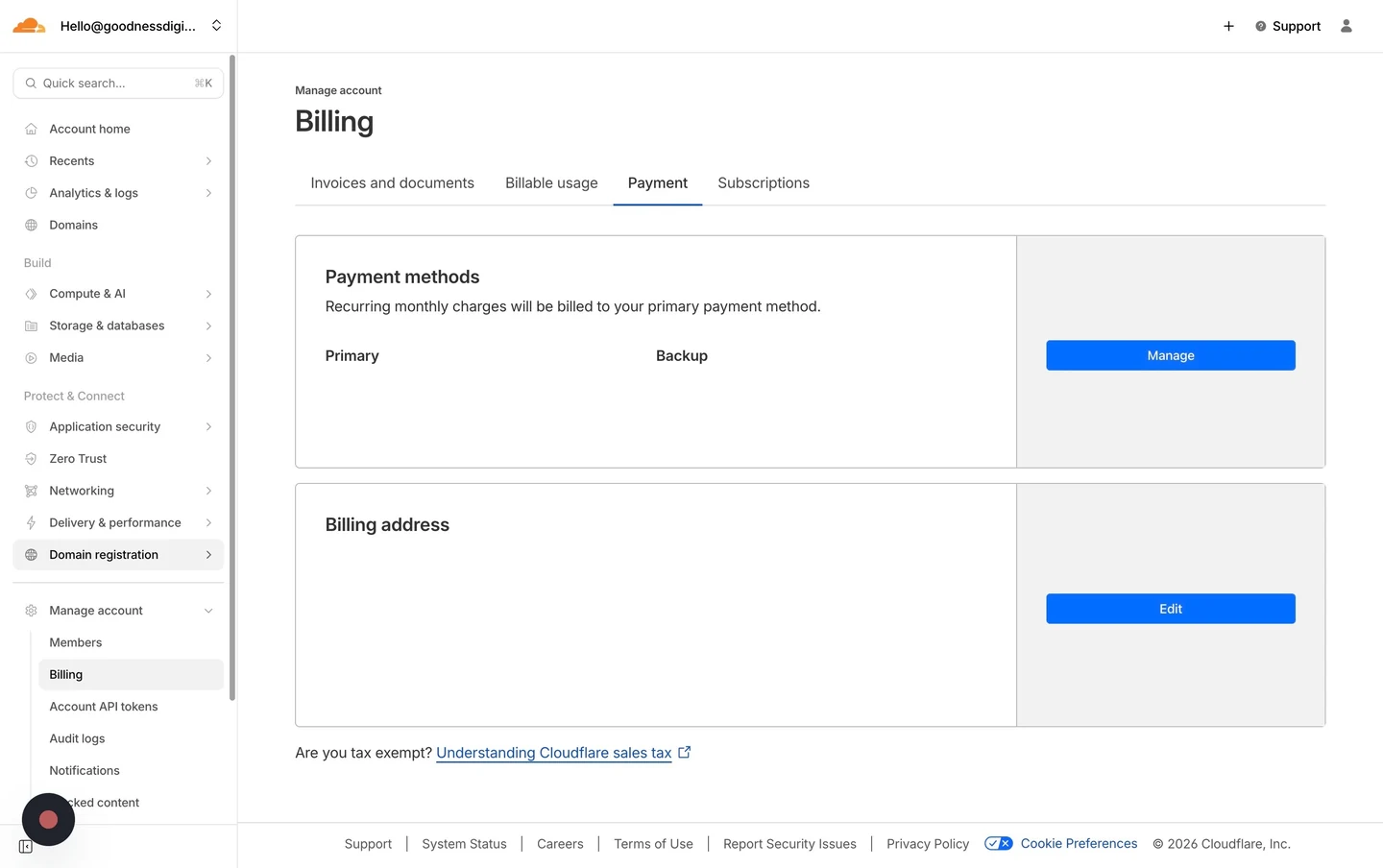The width and height of the screenshot is (1383, 868).
Task: Click the Compute & AI icon
Action: point(31,294)
